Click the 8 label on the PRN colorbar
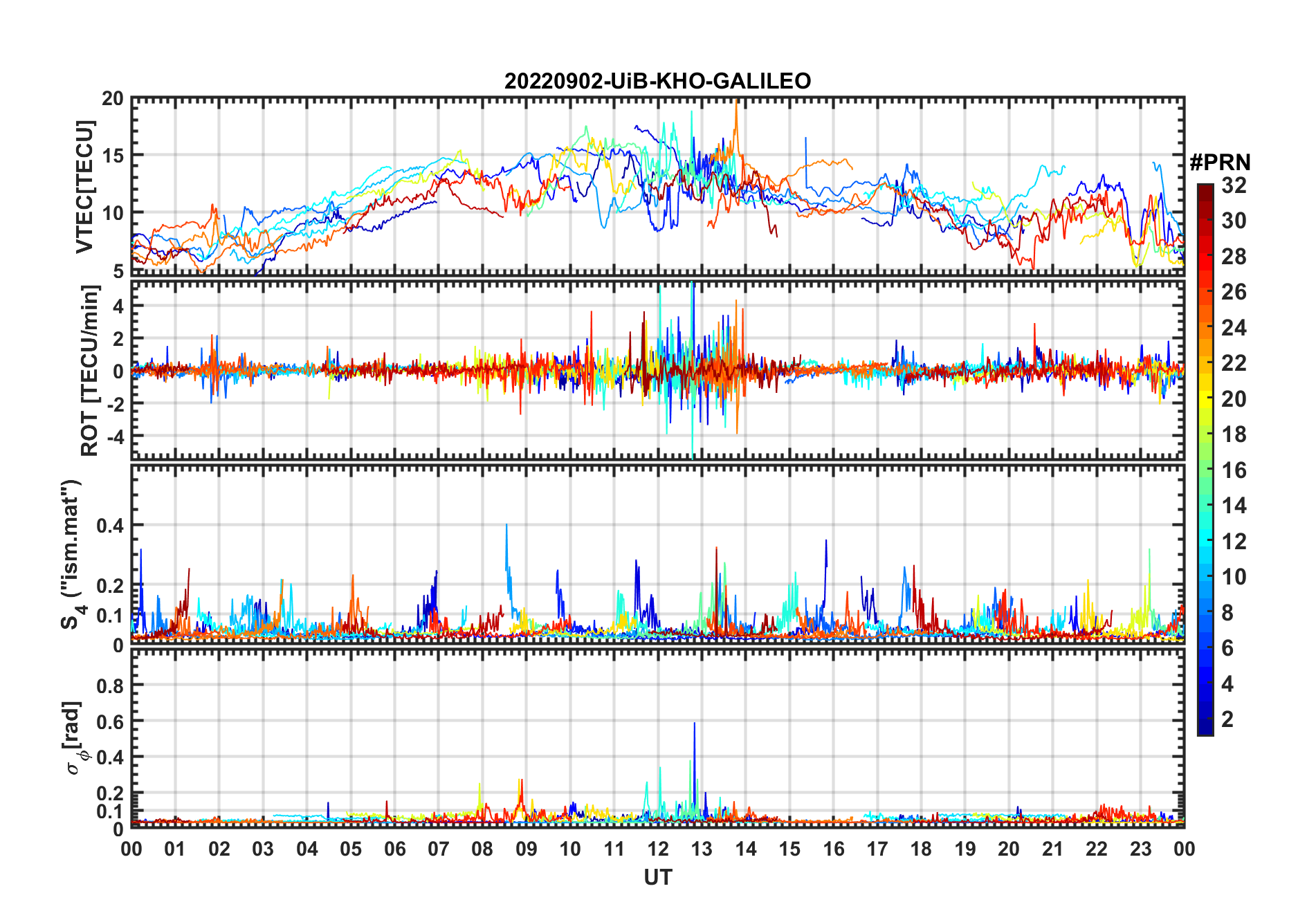Image resolution: width=1316 pixels, height=920 pixels. point(1227,613)
